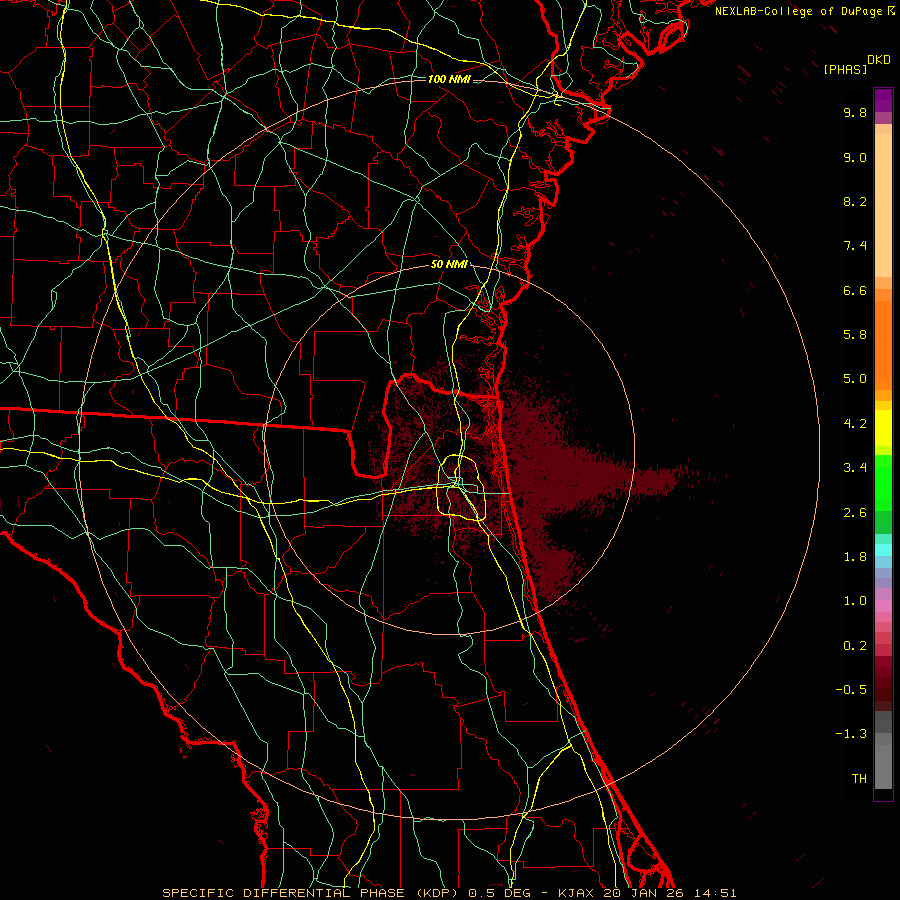Click the yellow band in the color bar
The width and height of the screenshot is (900, 900).
coord(883,427)
